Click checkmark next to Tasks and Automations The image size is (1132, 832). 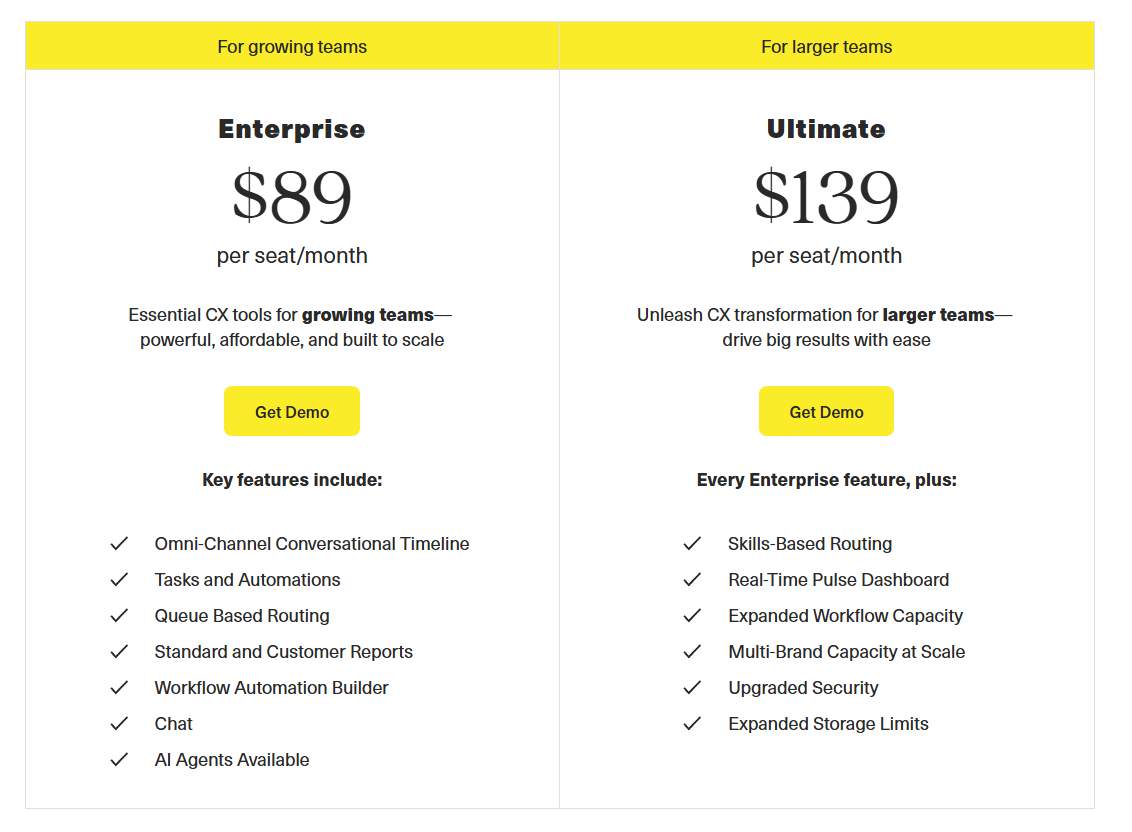(x=119, y=580)
